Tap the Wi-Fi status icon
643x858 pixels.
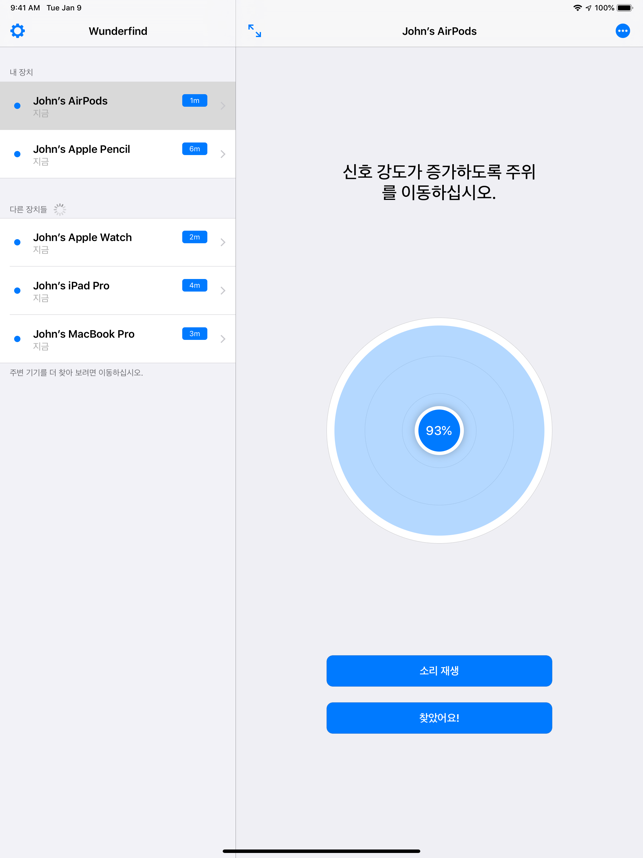pos(577,8)
